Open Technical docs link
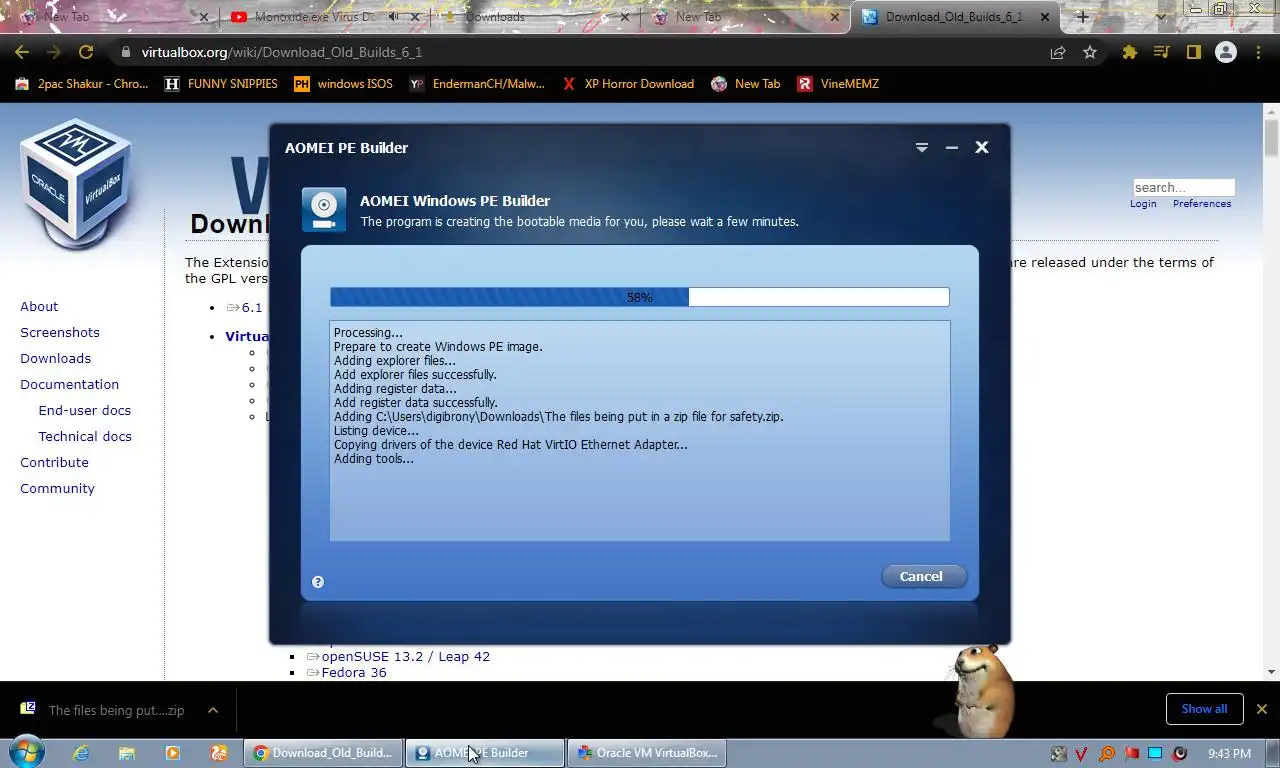The height and width of the screenshot is (768, 1280). click(85, 436)
